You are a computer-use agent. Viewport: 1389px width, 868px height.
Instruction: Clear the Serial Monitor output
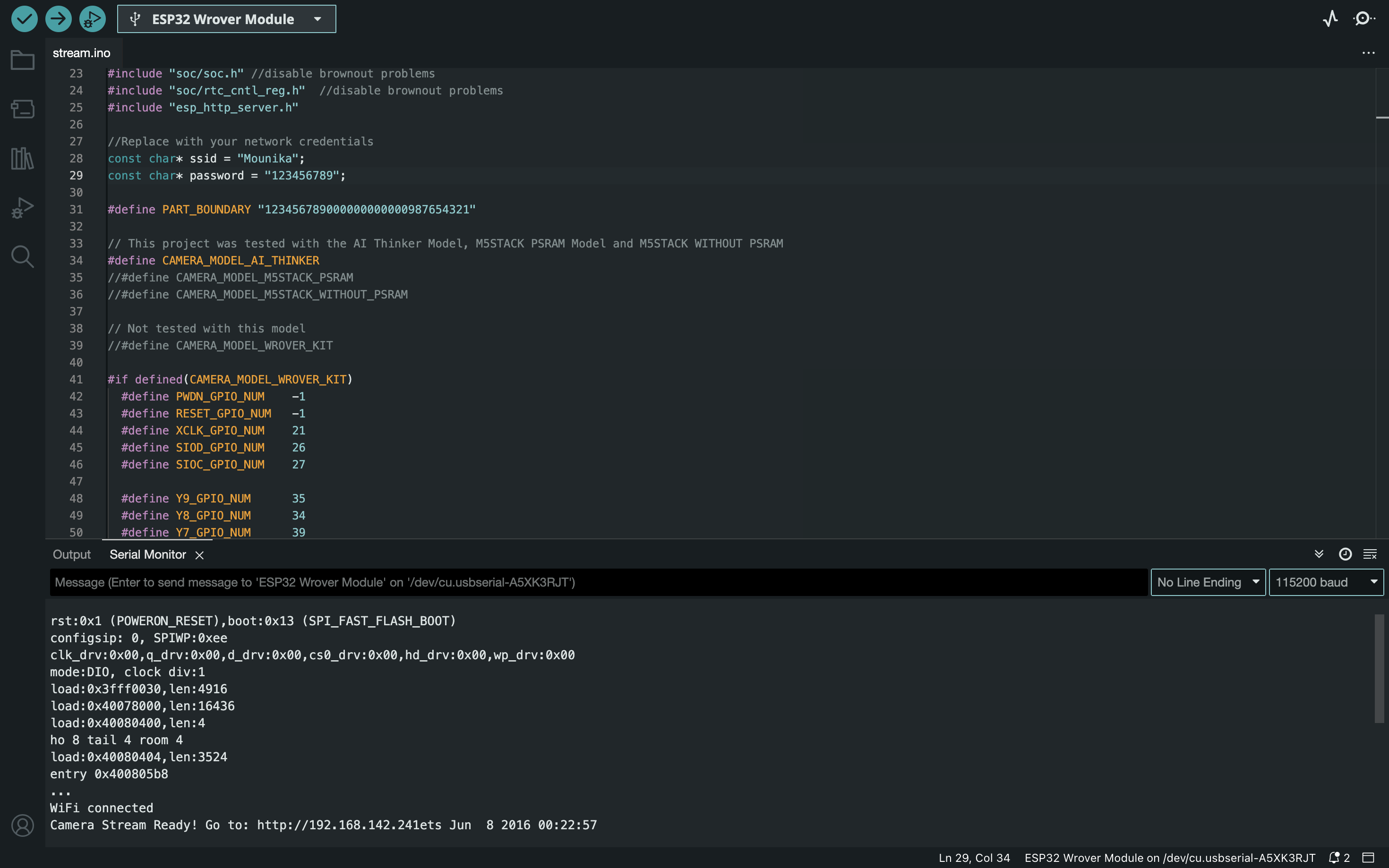(x=1370, y=554)
